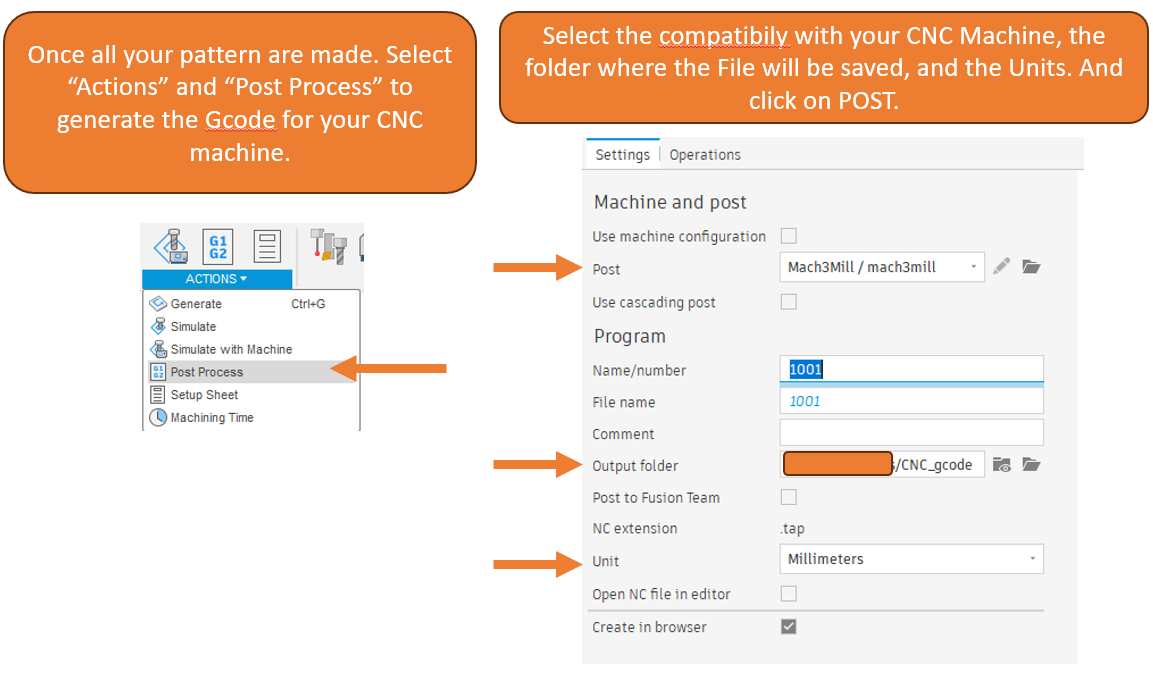Click the pencil icon to edit post

[x=1002, y=267]
